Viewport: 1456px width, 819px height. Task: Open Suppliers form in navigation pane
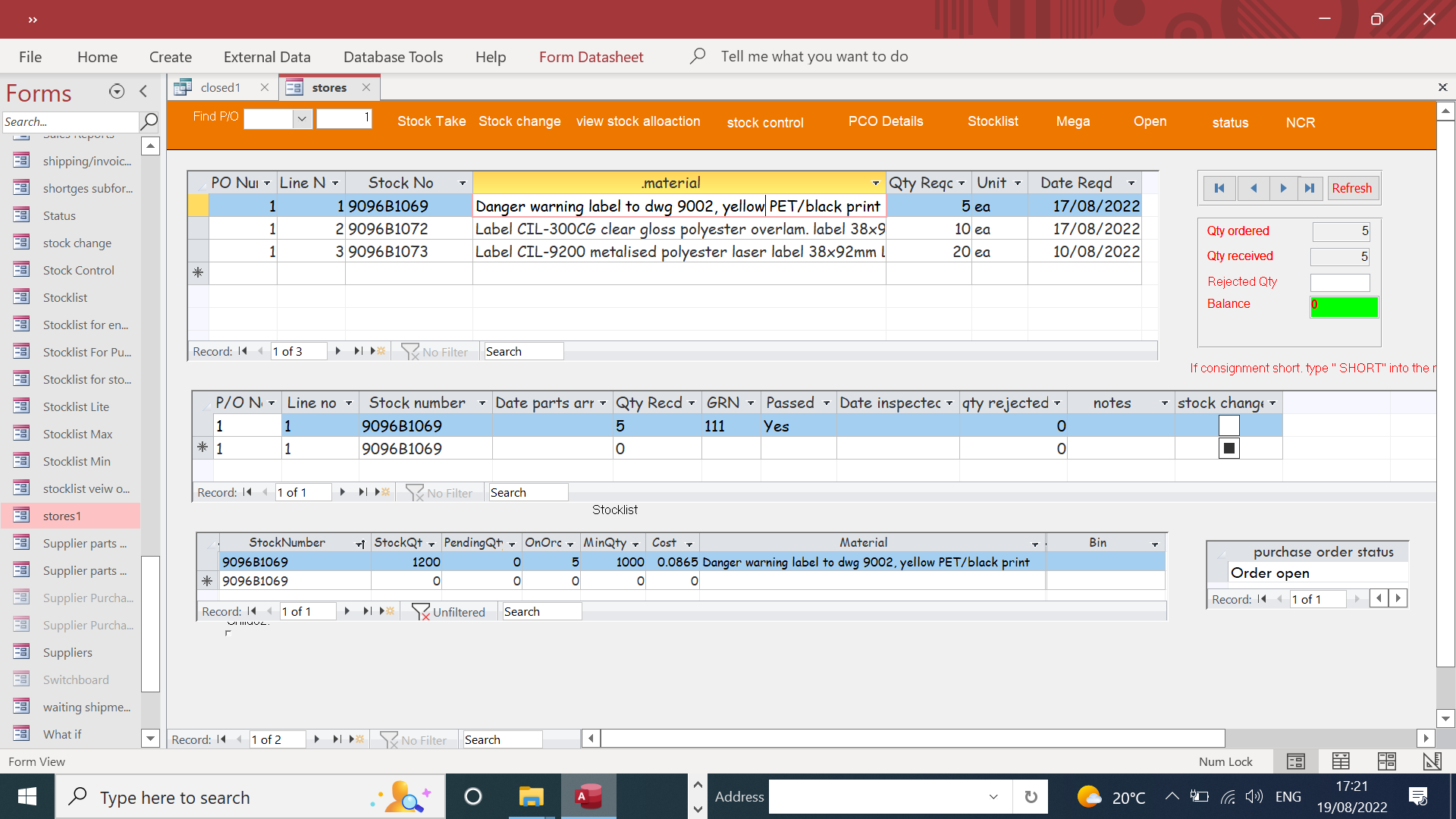[x=67, y=652]
